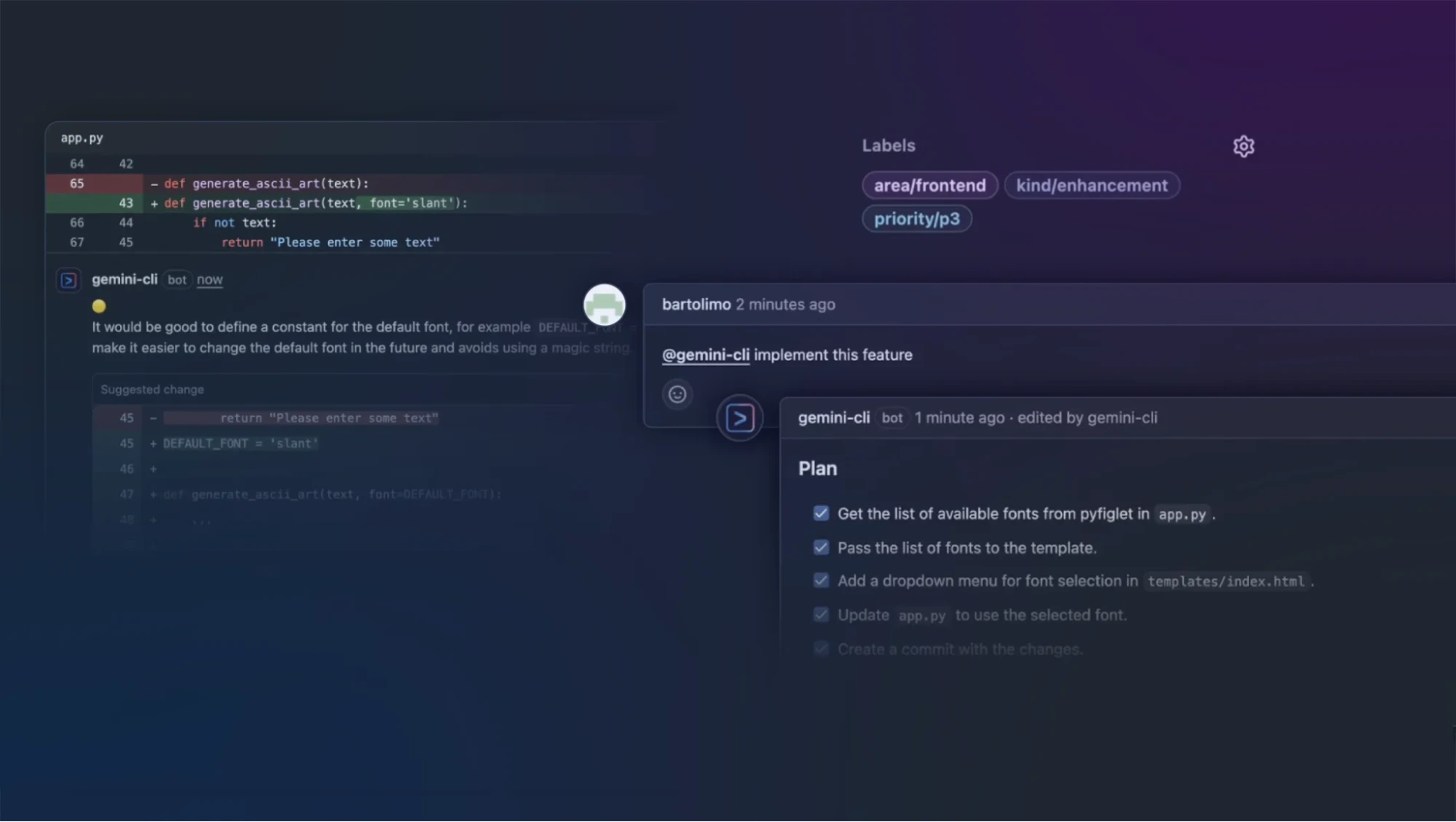Toggle the 'Update app.py to use selected font' checkbox
This screenshot has height=822, width=1456.
point(821,614)
